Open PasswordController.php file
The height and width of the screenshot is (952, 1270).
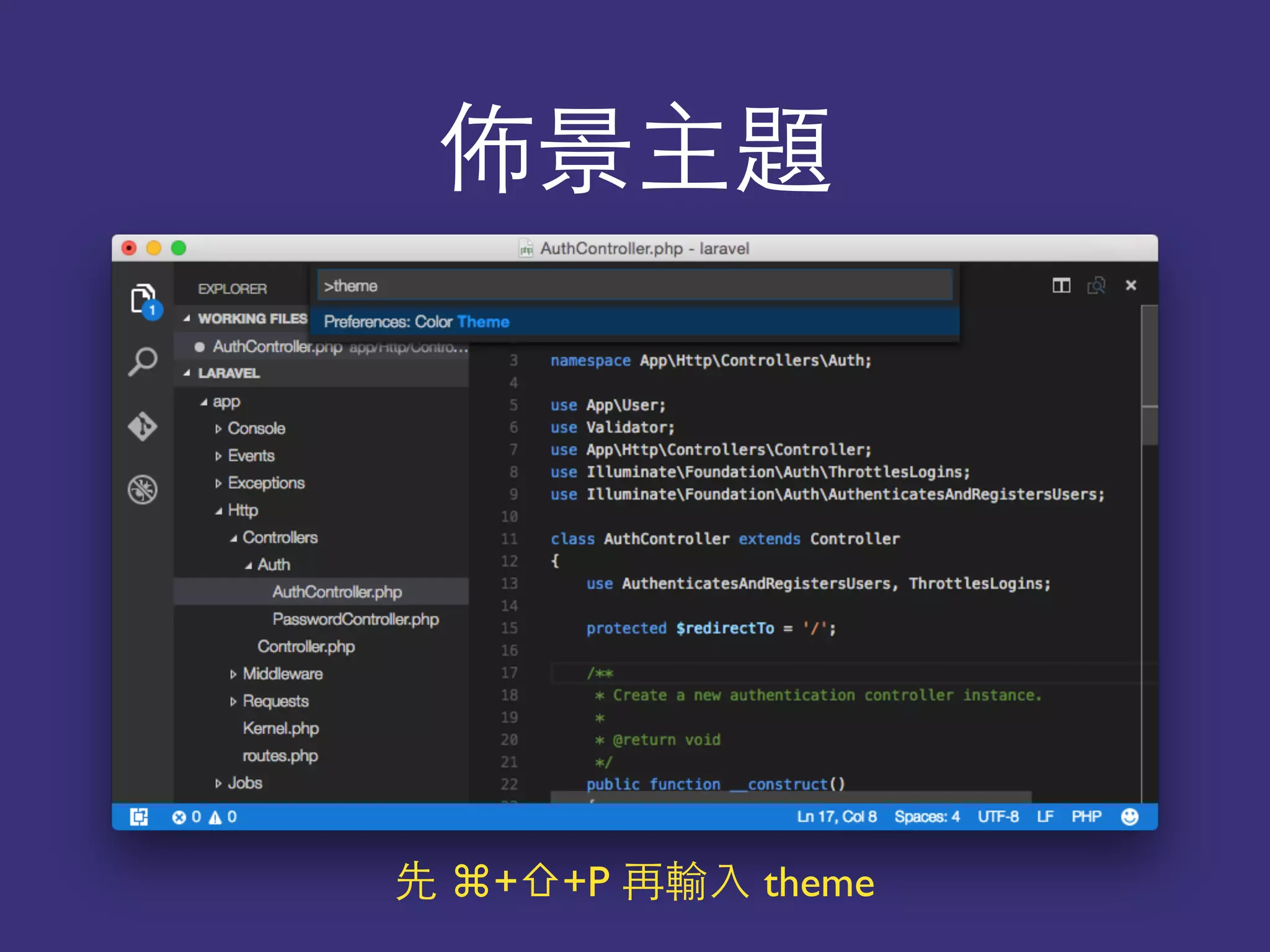point(355,619)
